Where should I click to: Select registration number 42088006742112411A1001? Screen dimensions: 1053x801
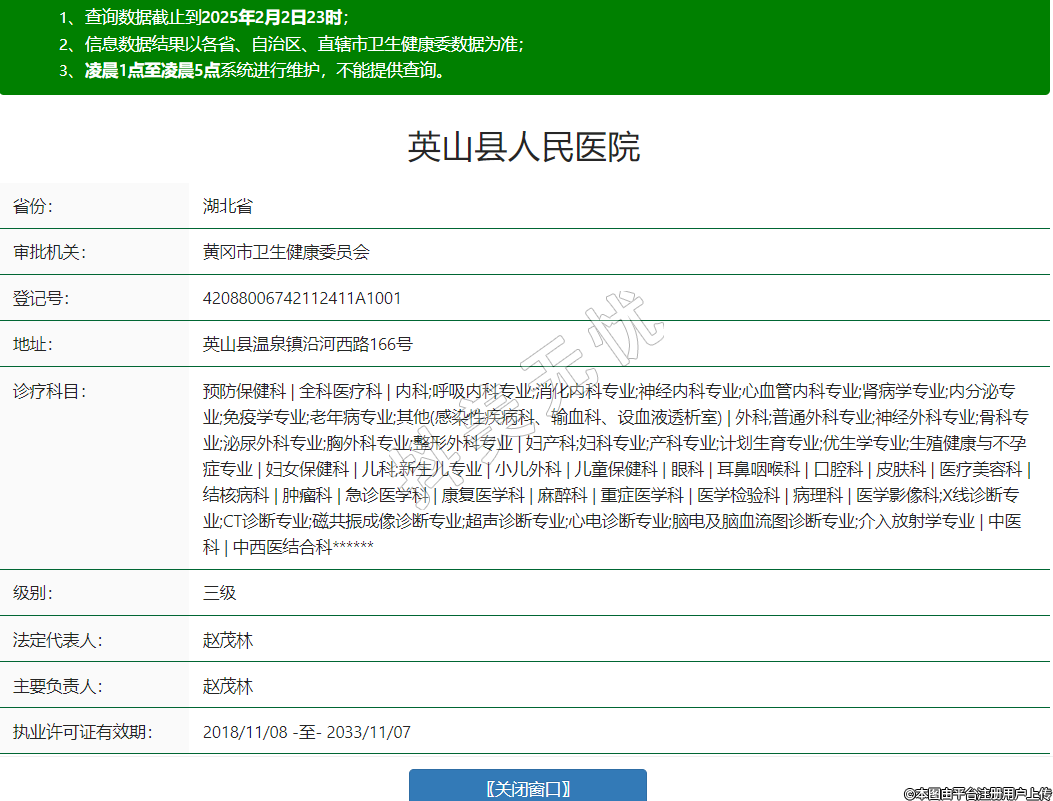302,298
